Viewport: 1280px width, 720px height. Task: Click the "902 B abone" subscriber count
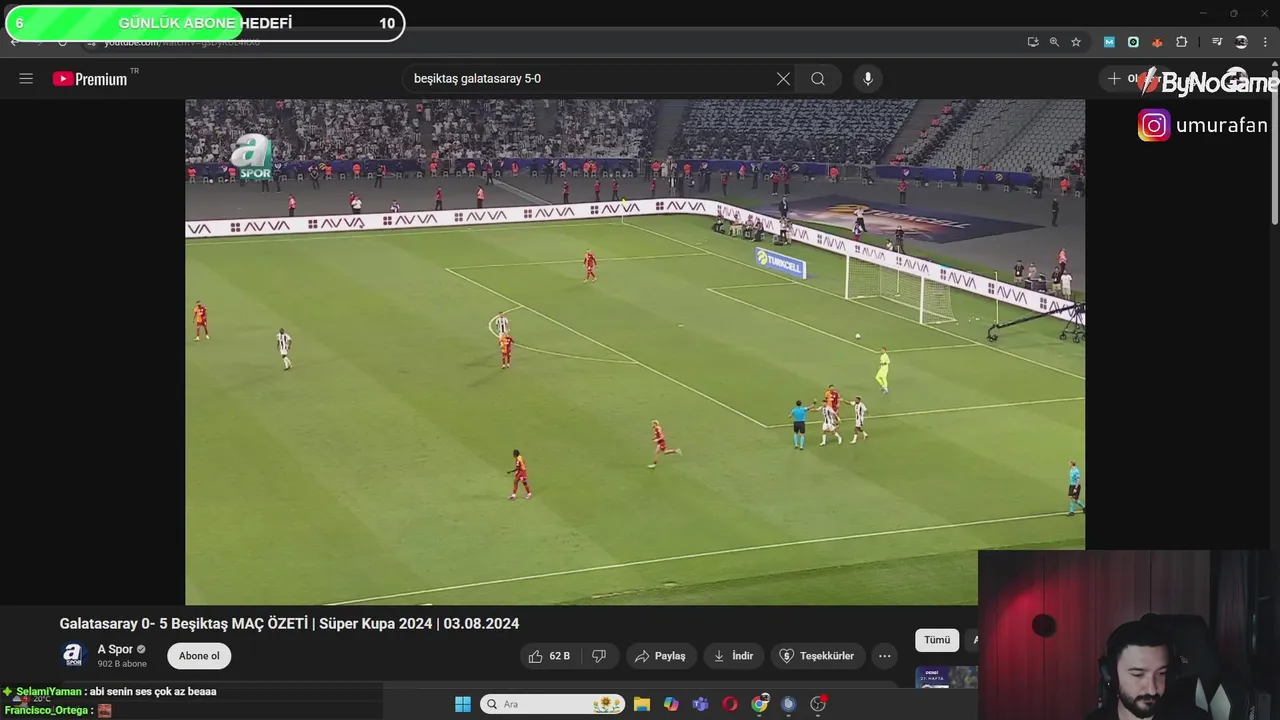click(x=122, y=664)
